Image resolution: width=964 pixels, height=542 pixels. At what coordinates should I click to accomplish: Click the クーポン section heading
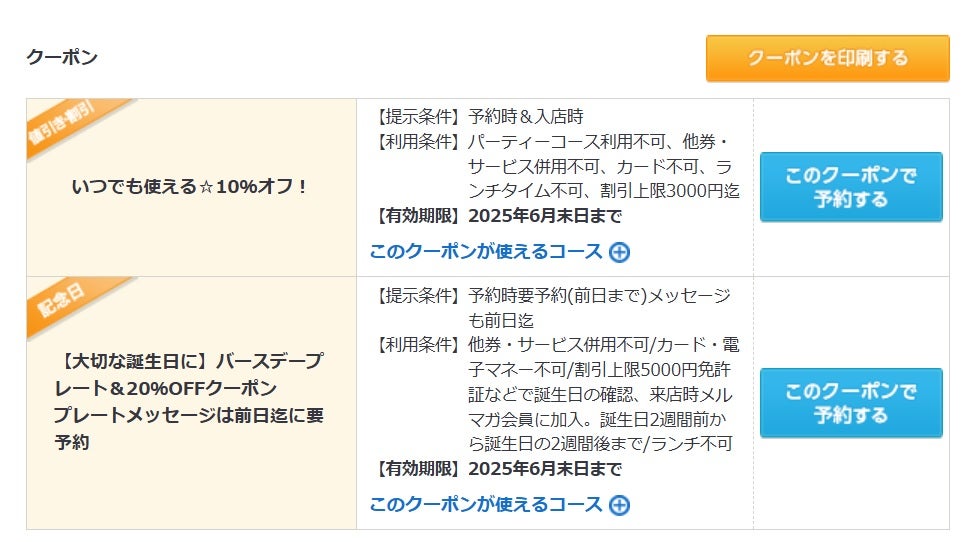pos(62,57)
